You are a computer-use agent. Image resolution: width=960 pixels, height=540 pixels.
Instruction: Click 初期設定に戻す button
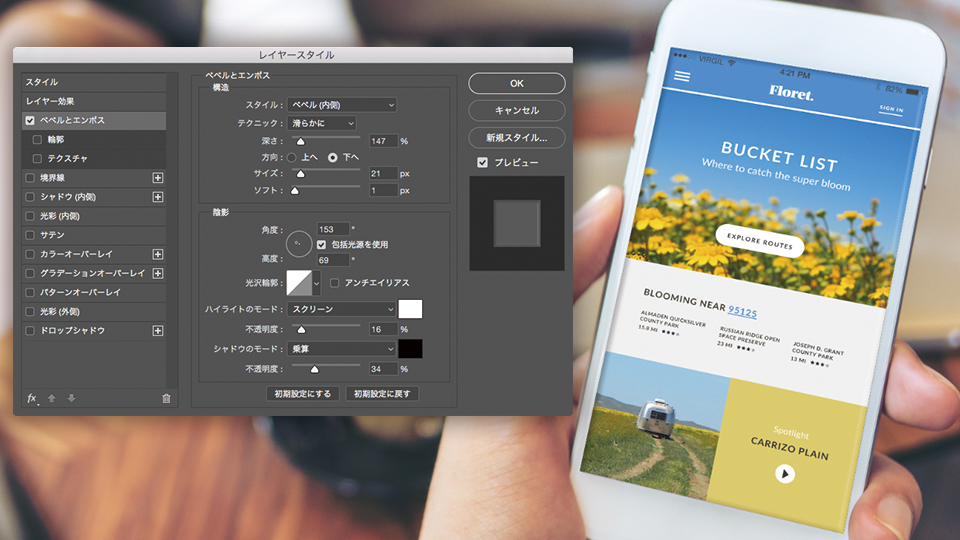382,394
